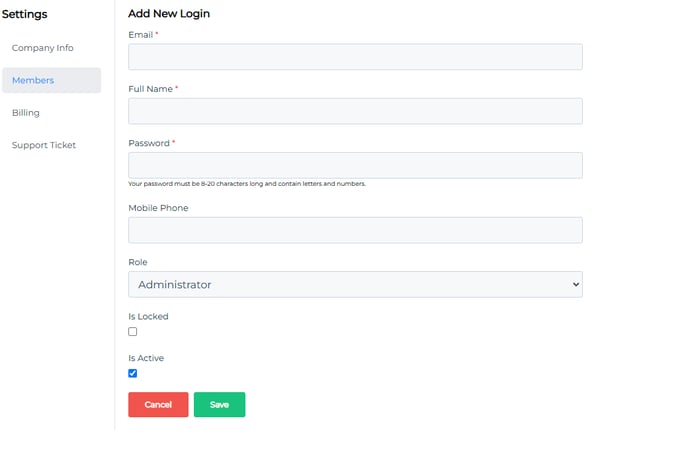The height and width of the screenshot is (449, 688).
Task: Click the Add New Login heading
Action: point(169,14)
